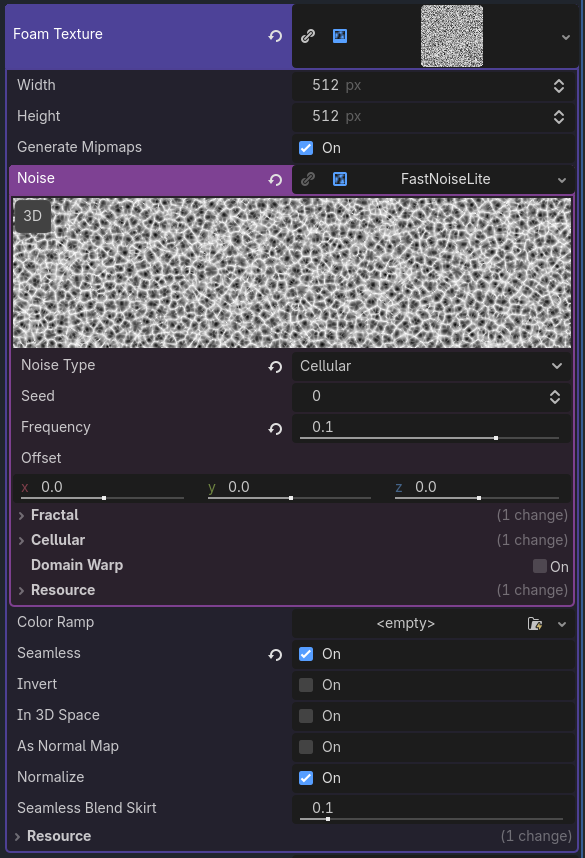
Task: Open the quick-load folder icon beside Color Ramp
Action: pyautogui.click(x=537, y=623)
